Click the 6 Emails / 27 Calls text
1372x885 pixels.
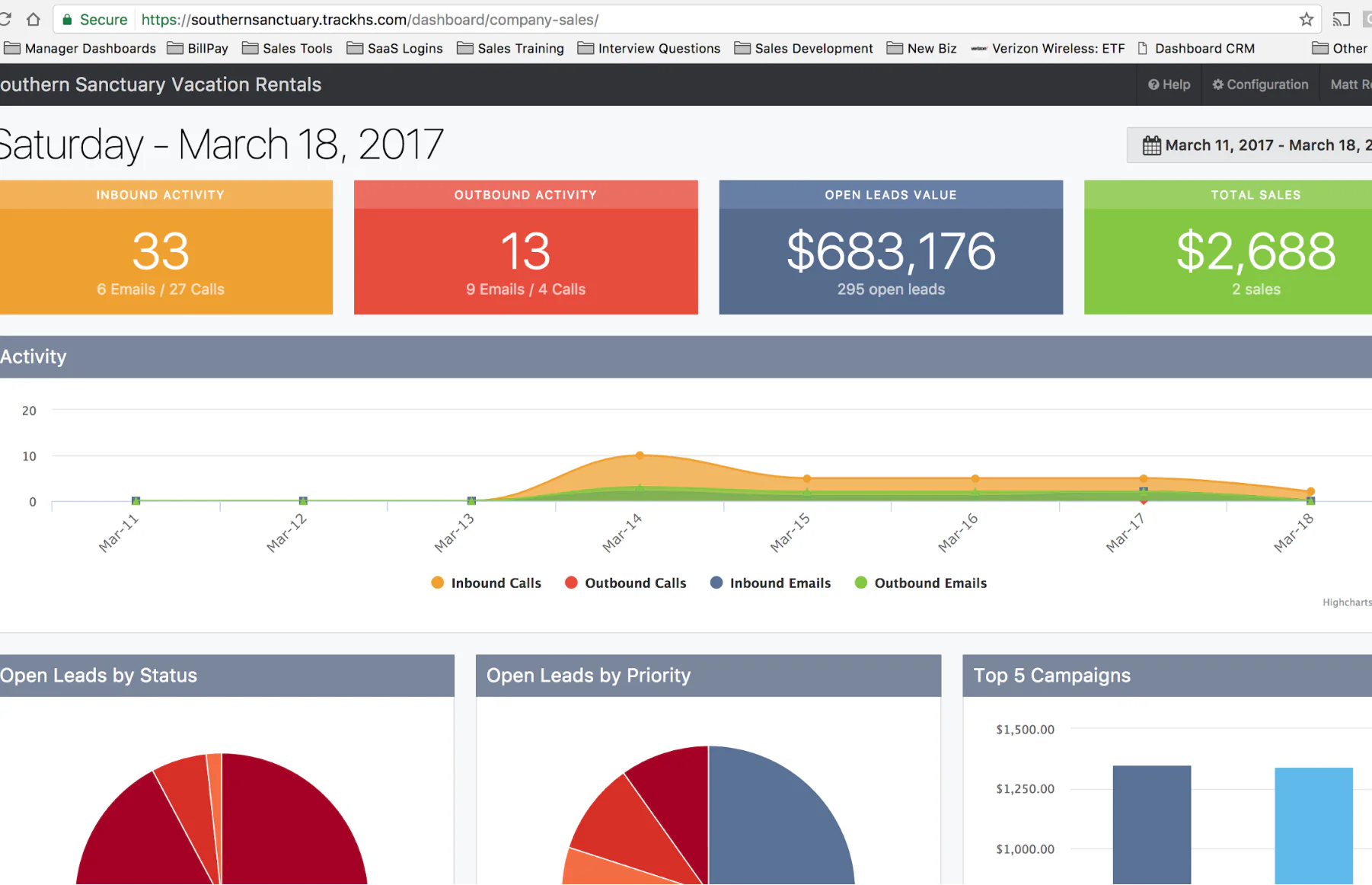[x=161, y=289]
